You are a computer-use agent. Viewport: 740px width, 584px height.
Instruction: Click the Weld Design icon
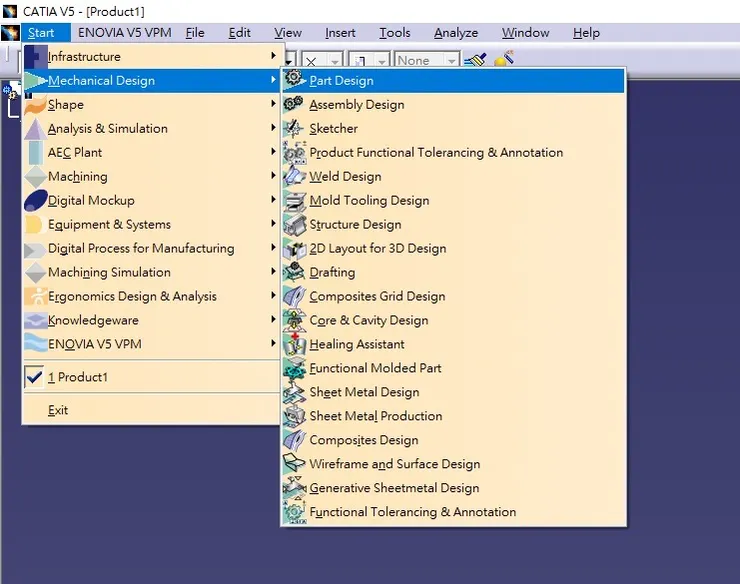click(294, 176)
